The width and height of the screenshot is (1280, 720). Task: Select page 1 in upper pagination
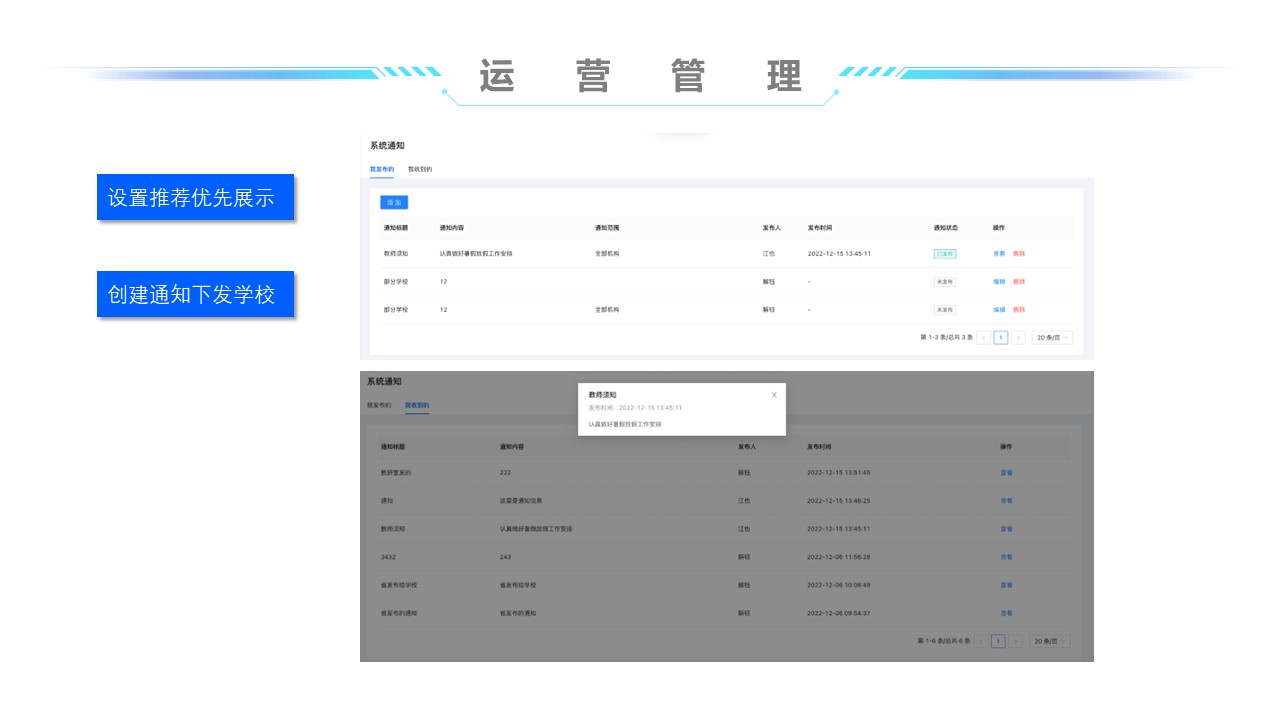(1001, 338)
